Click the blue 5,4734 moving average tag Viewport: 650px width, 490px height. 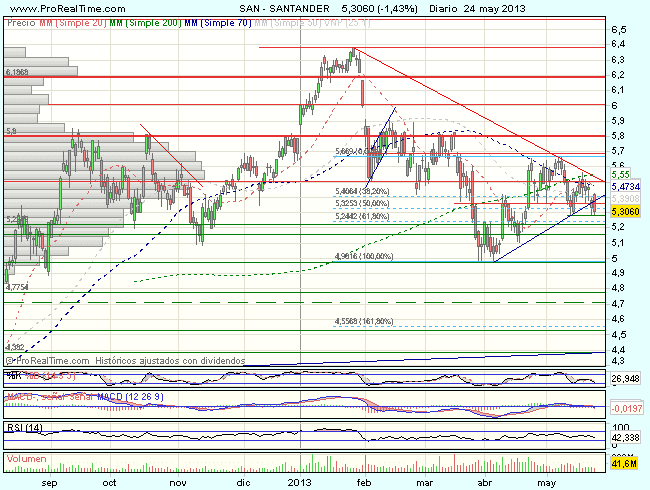[x=625, y=186]
